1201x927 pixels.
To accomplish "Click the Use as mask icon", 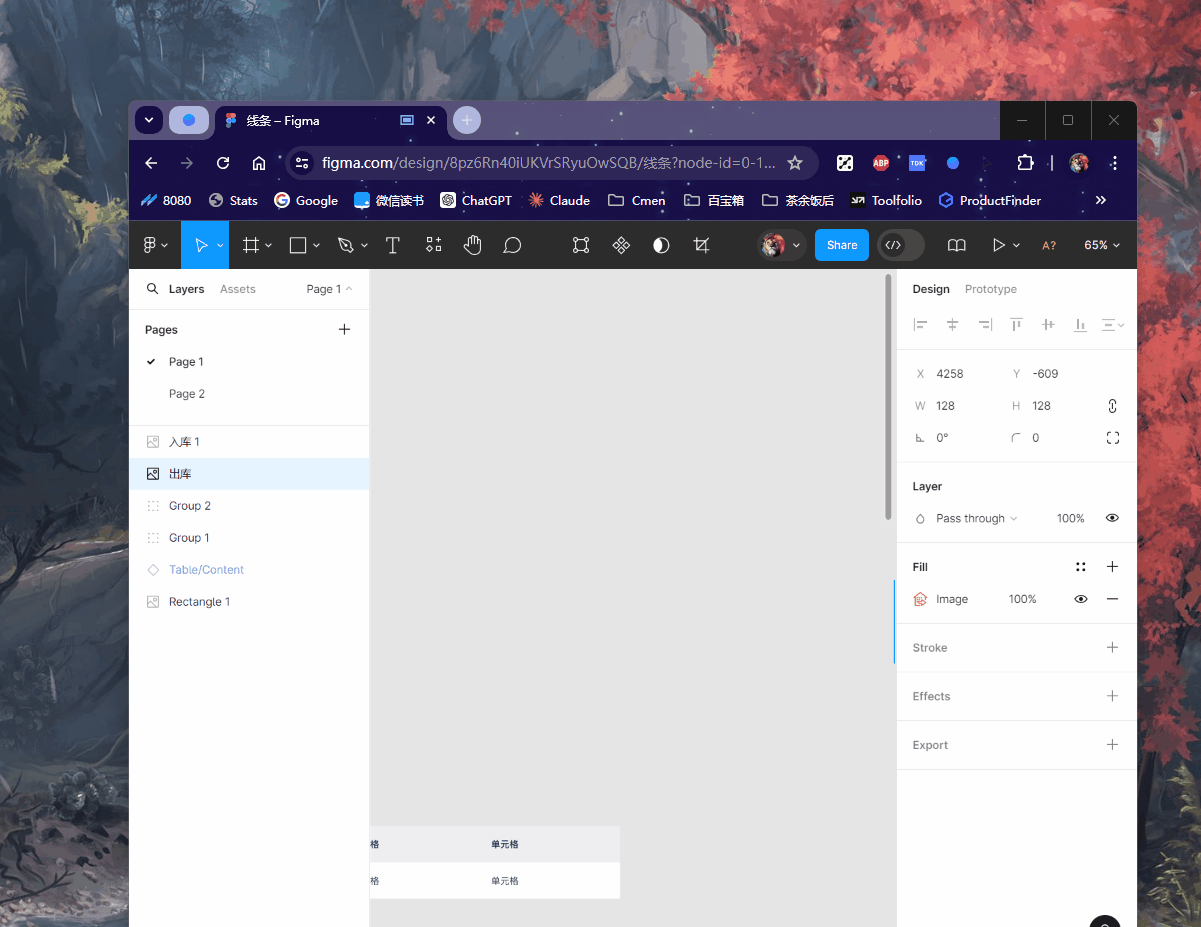I will coord(661,245).
